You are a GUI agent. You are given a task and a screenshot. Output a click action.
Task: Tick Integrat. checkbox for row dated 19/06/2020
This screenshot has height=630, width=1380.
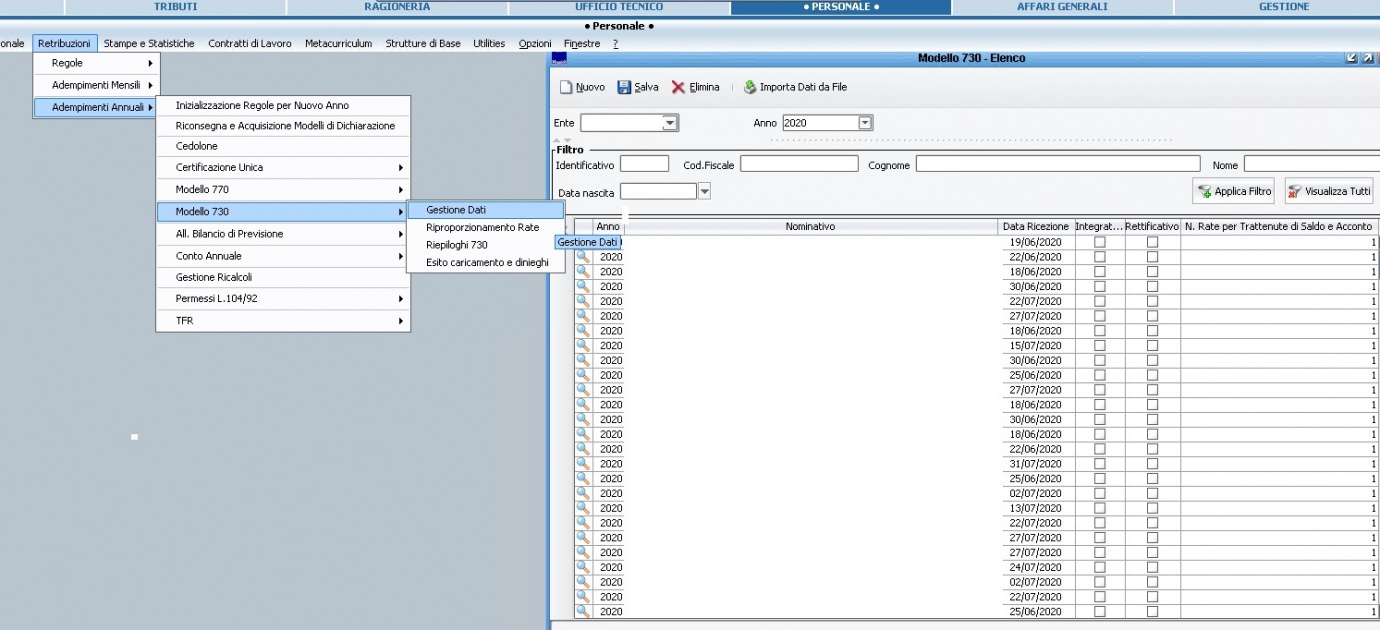(x=1100, y=242)
